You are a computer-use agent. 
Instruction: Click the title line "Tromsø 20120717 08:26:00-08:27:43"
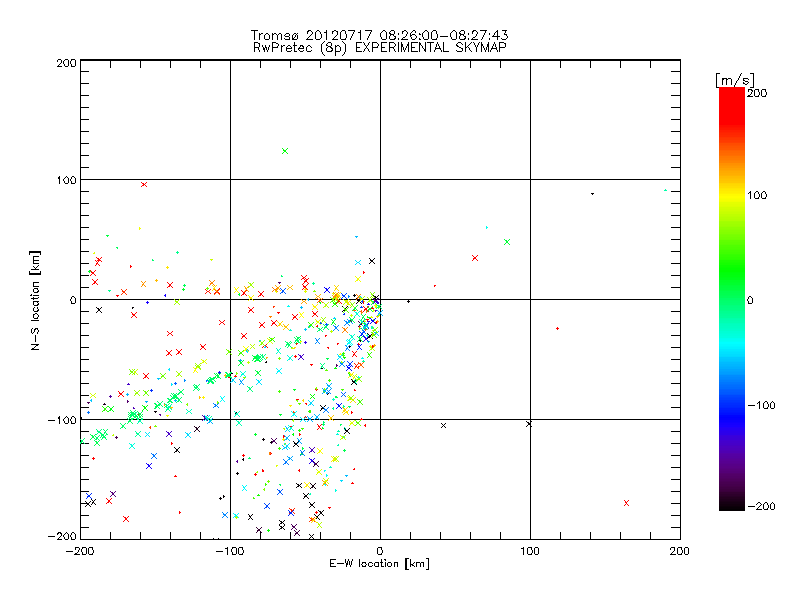[379, 35]
